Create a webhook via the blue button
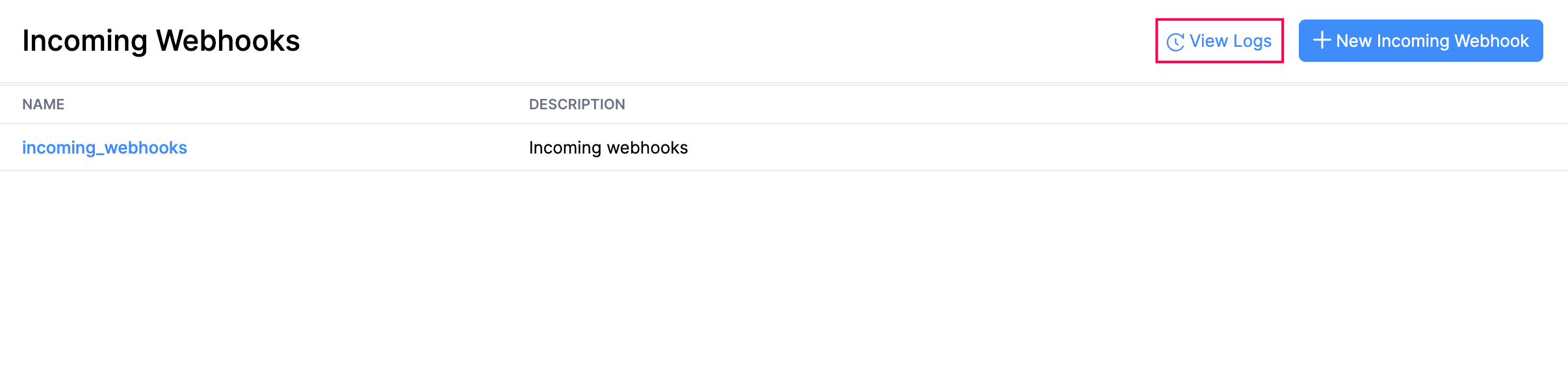The image size is (1568, 367). tap(1420, 40)
